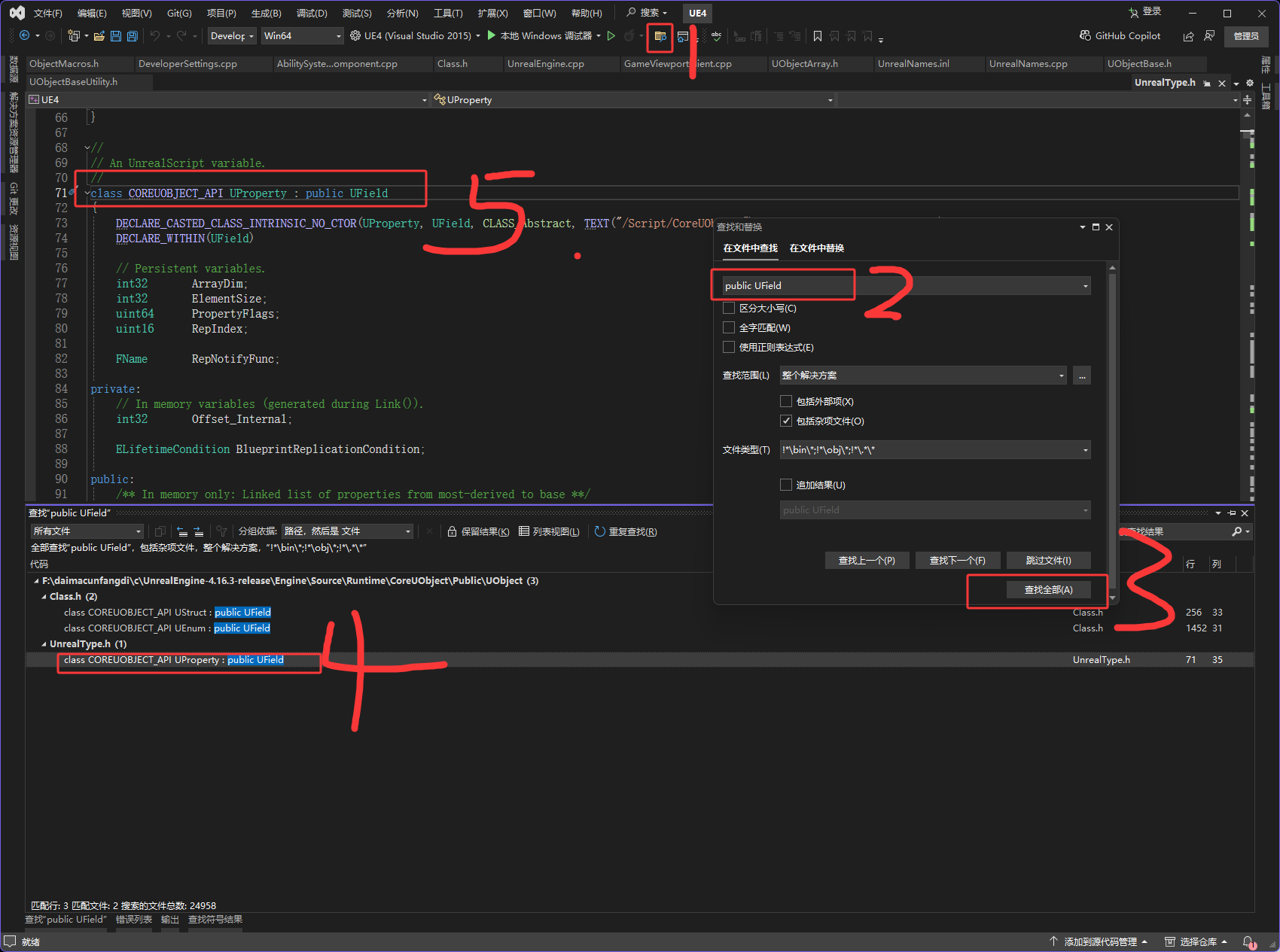Click the notifications bell in the status bar
This screenshot has height=952, width=1280.
pyautogui.click(x=1248, y=941)
